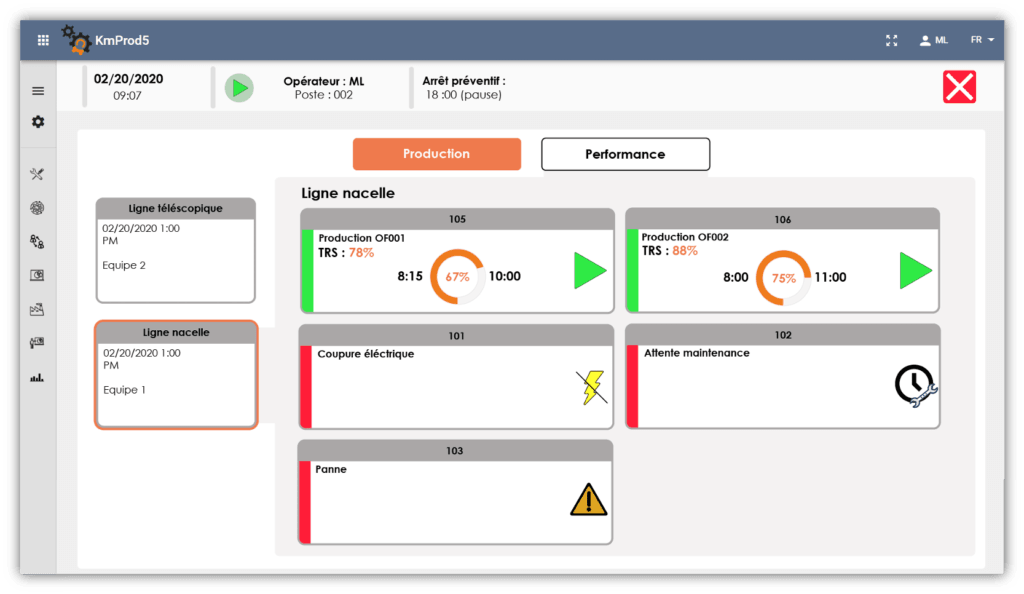Open station 106 header
This screenshot has height=594, width=1024.
click(x=782, y=219)
